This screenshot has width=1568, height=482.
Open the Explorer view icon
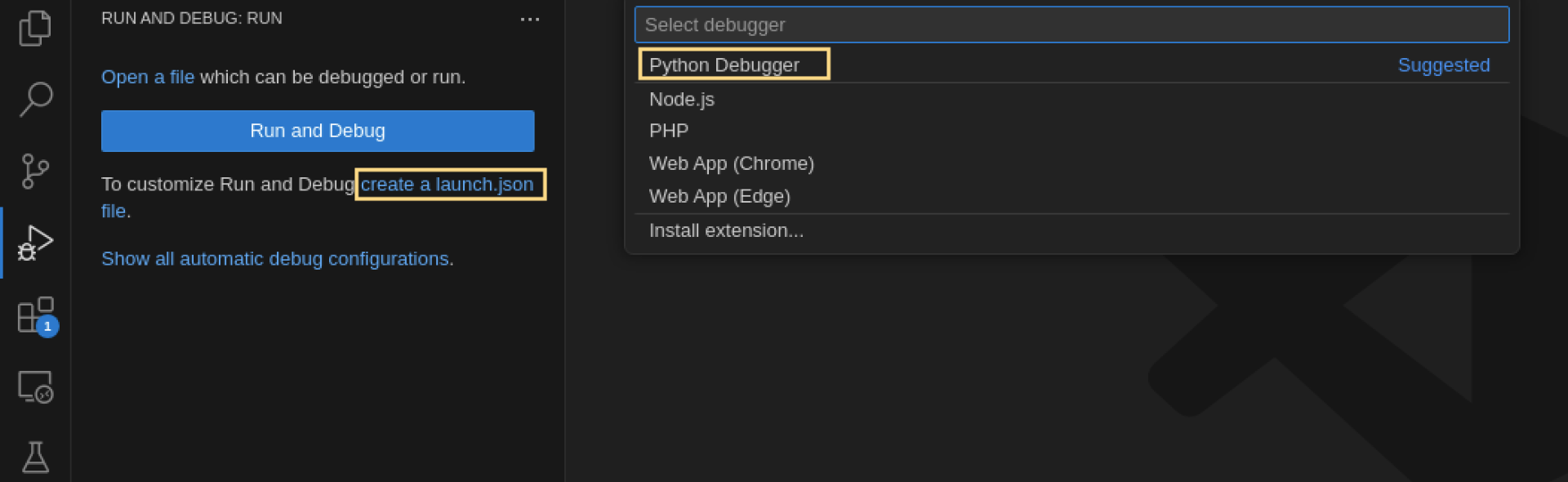(x=35, y=28)
